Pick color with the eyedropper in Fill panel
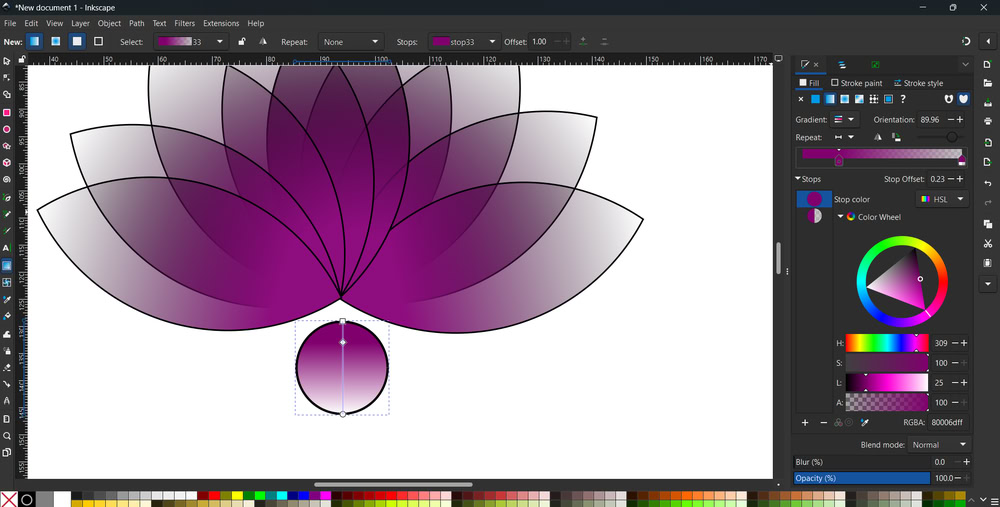 pyautogui.click(x=864, y=423)
